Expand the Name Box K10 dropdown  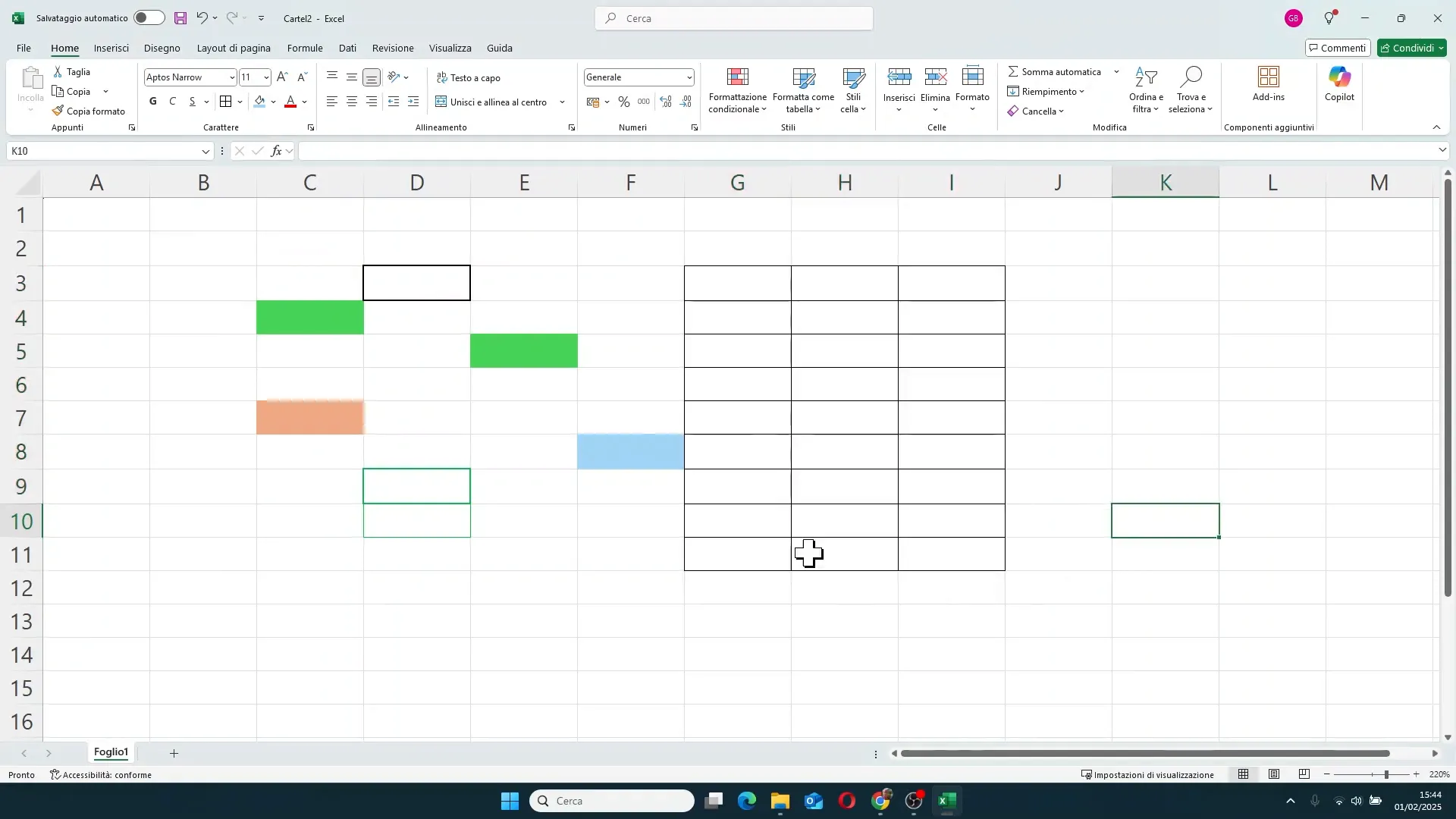point(205,152)
